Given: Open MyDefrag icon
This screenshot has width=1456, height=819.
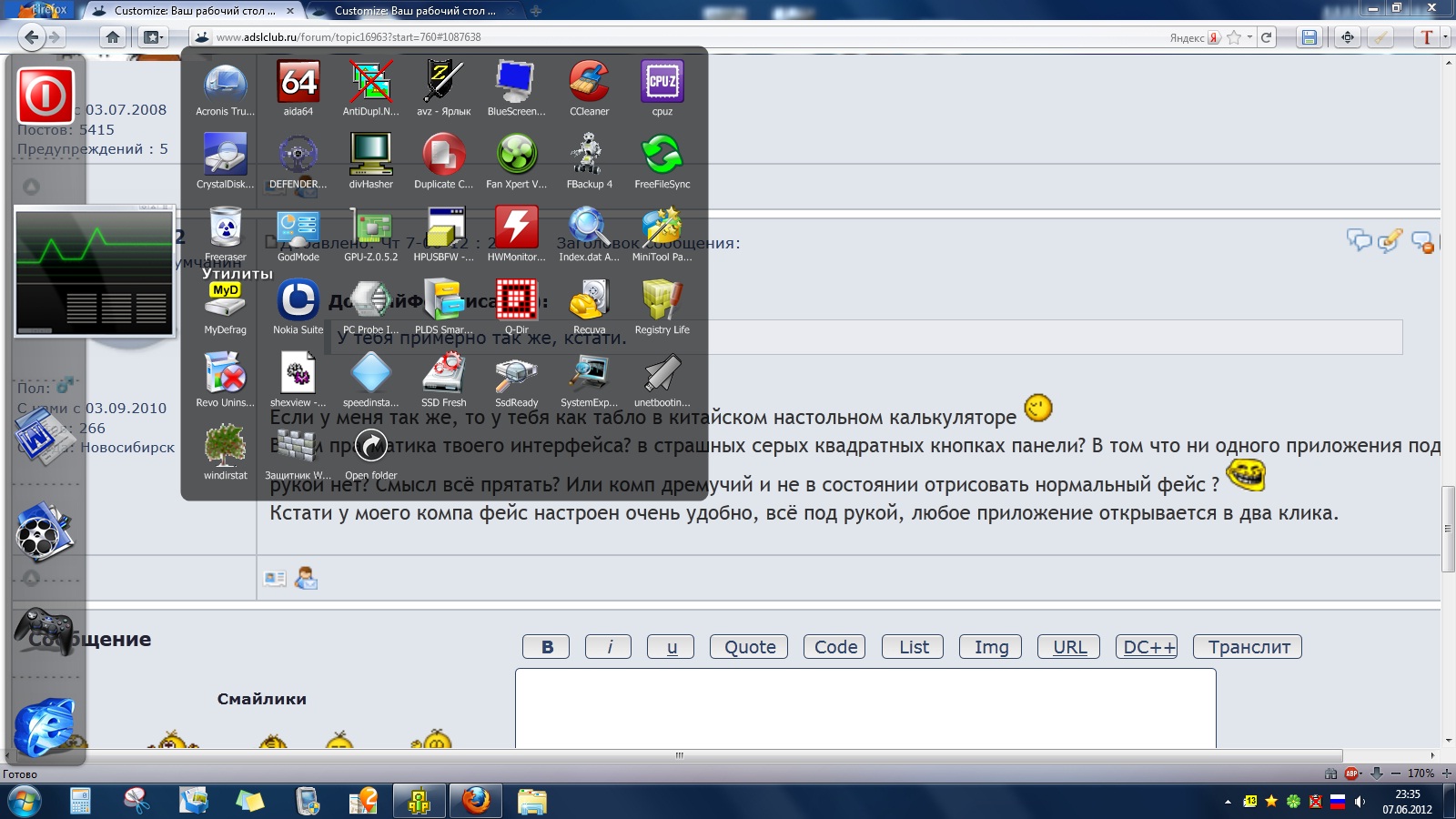Looking at the screenshot, I should [x=226, y=301].
